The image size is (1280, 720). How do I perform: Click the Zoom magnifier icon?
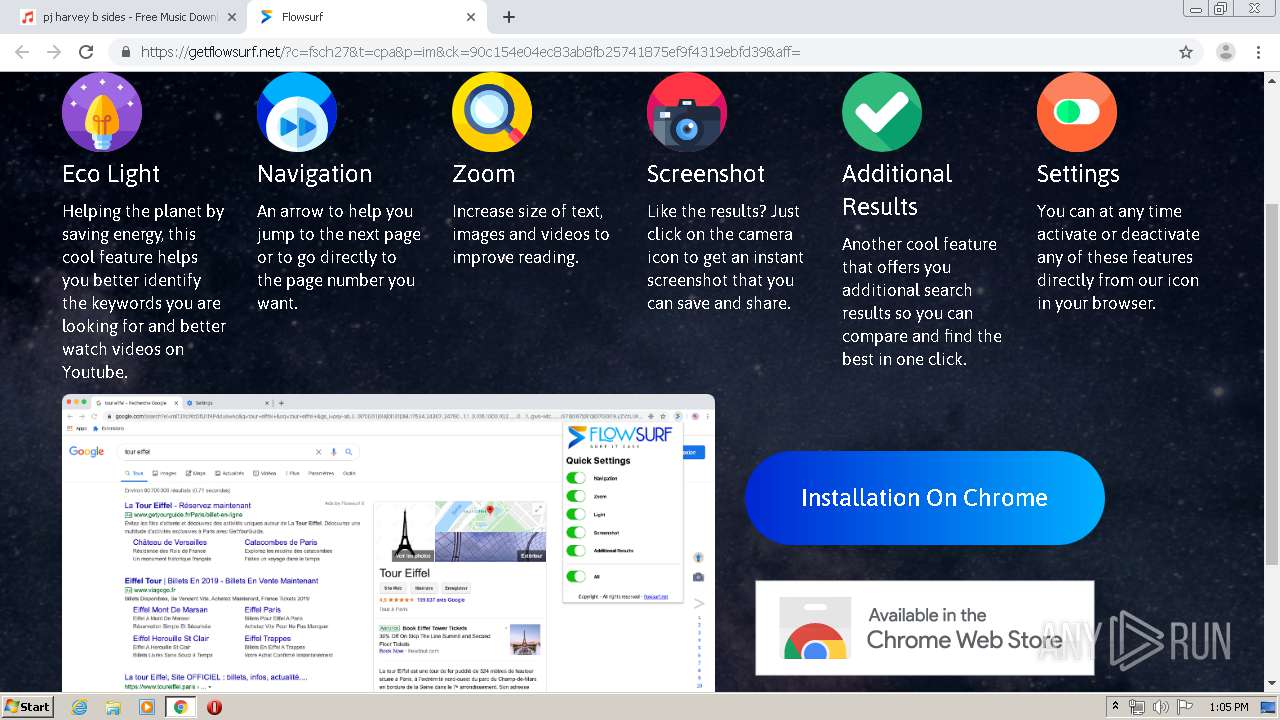point(492,112)
